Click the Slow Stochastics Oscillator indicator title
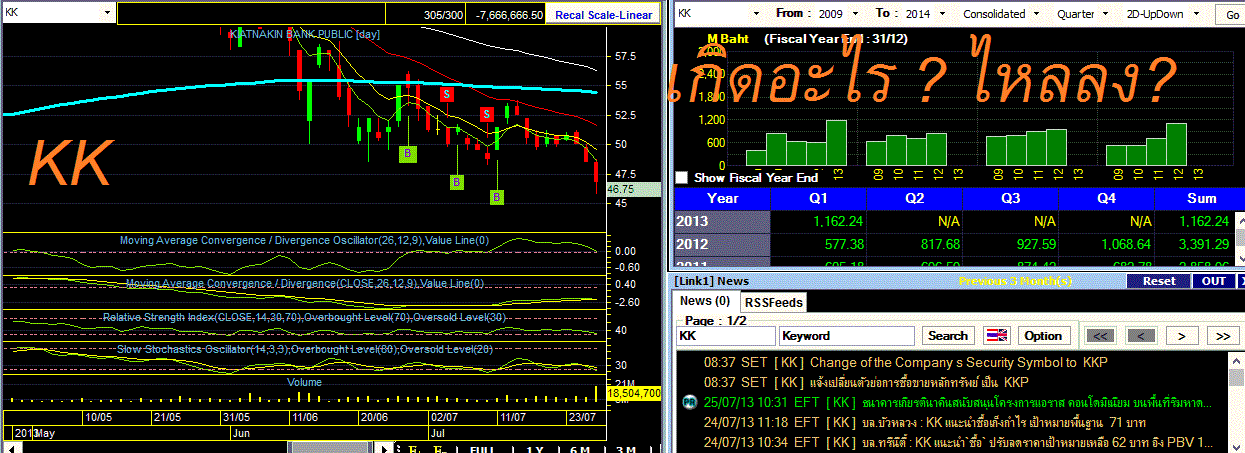 point(304,349)
